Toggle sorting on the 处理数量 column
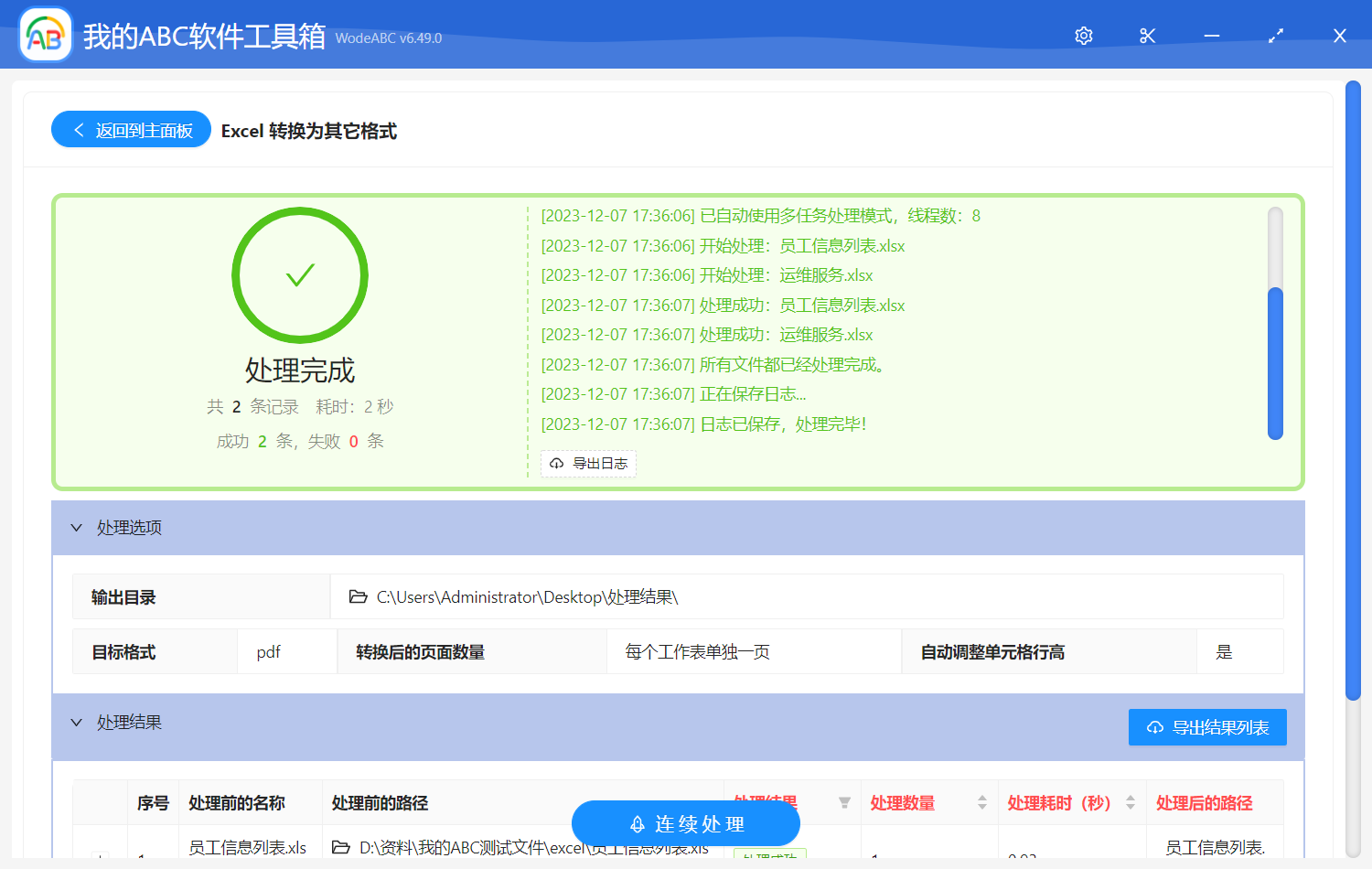Screen dimensions: 1372x869 (981, 802)
